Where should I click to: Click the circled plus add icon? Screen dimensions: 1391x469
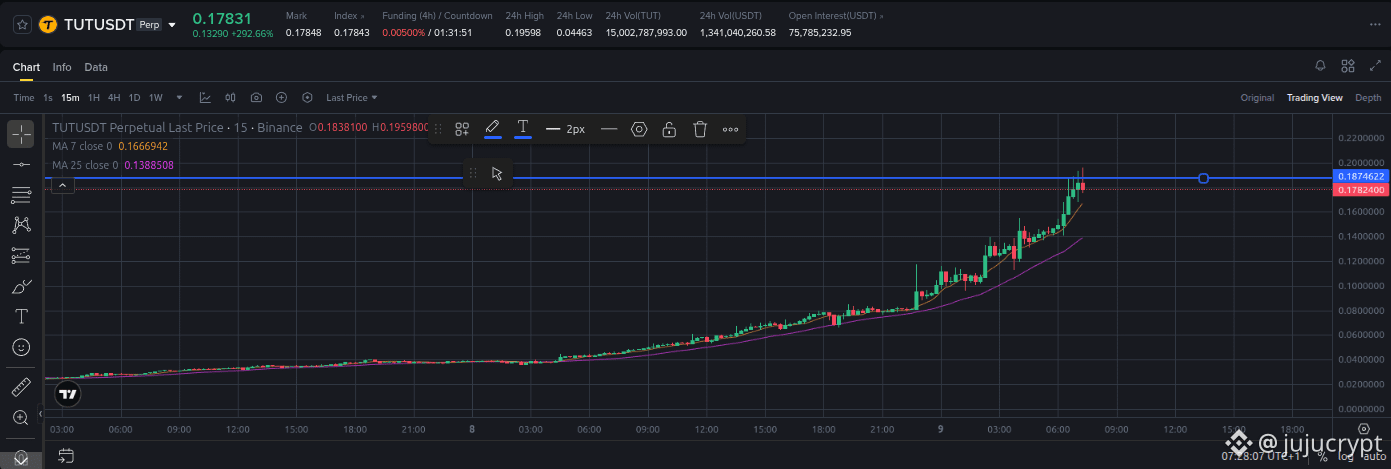[282, 98]
